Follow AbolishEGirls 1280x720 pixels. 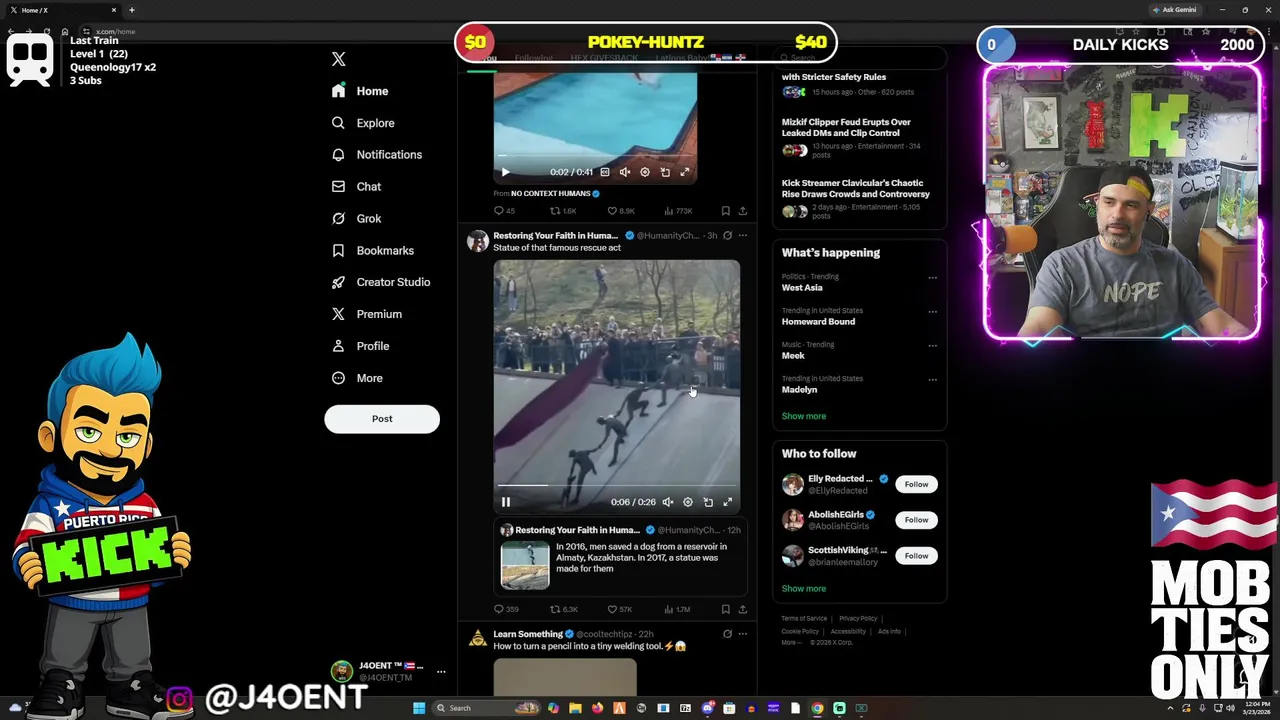(x=916, y=520)
